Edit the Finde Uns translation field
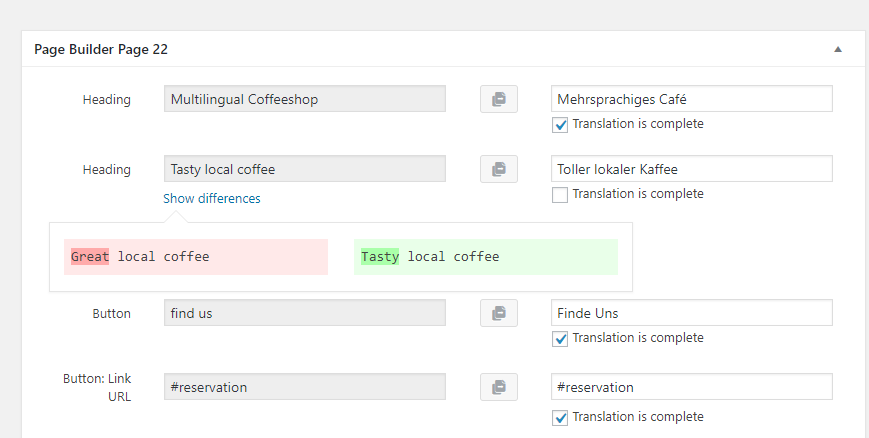 pyautogui.click(x=692, y=313)
